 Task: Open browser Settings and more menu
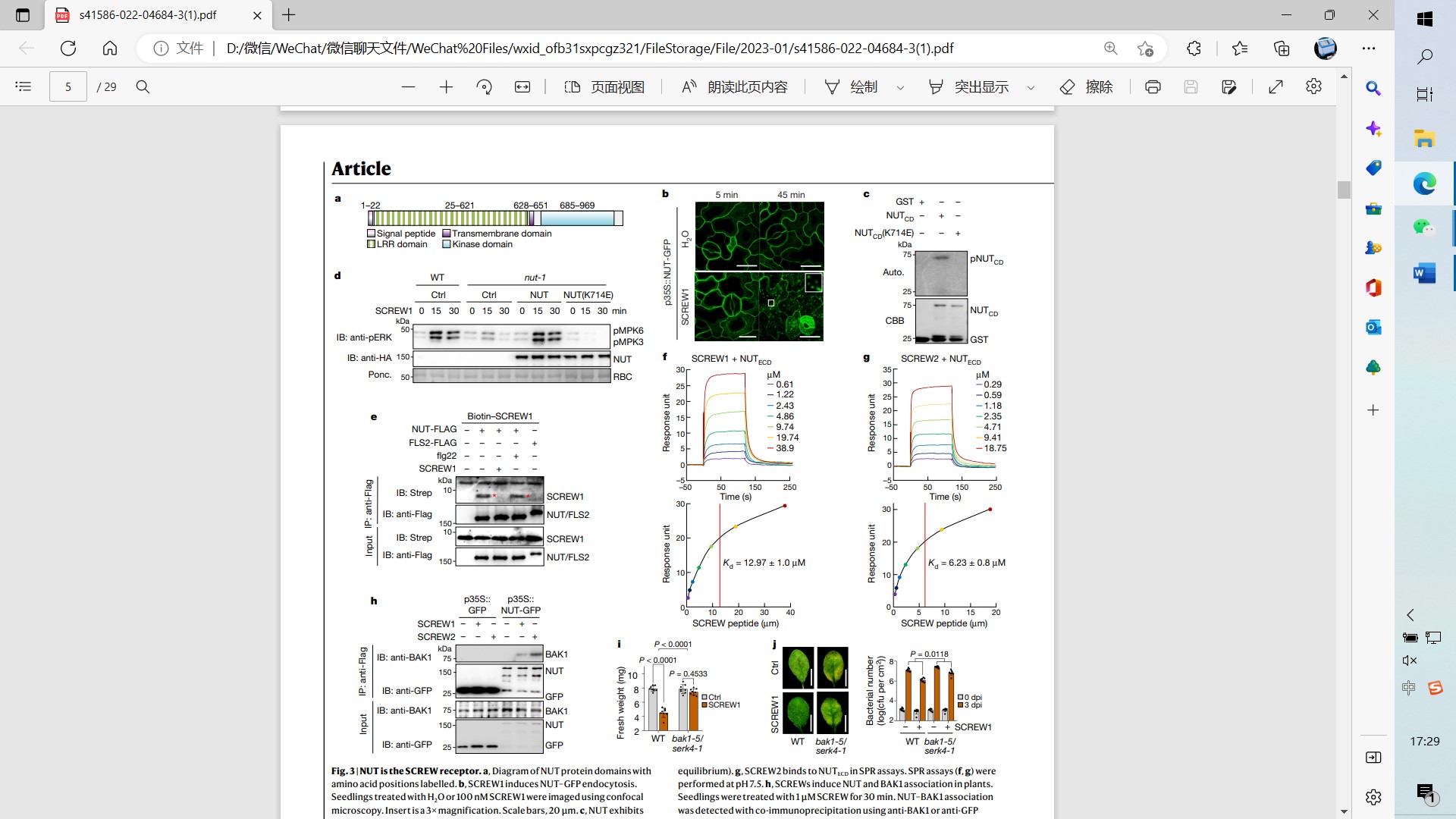tap(1368, 49)
